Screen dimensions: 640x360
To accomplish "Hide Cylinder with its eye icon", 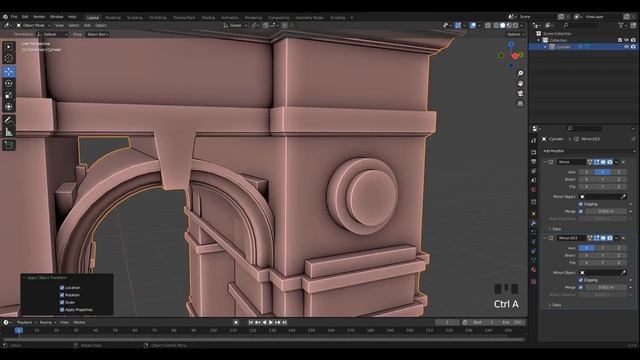I will 626,47.
